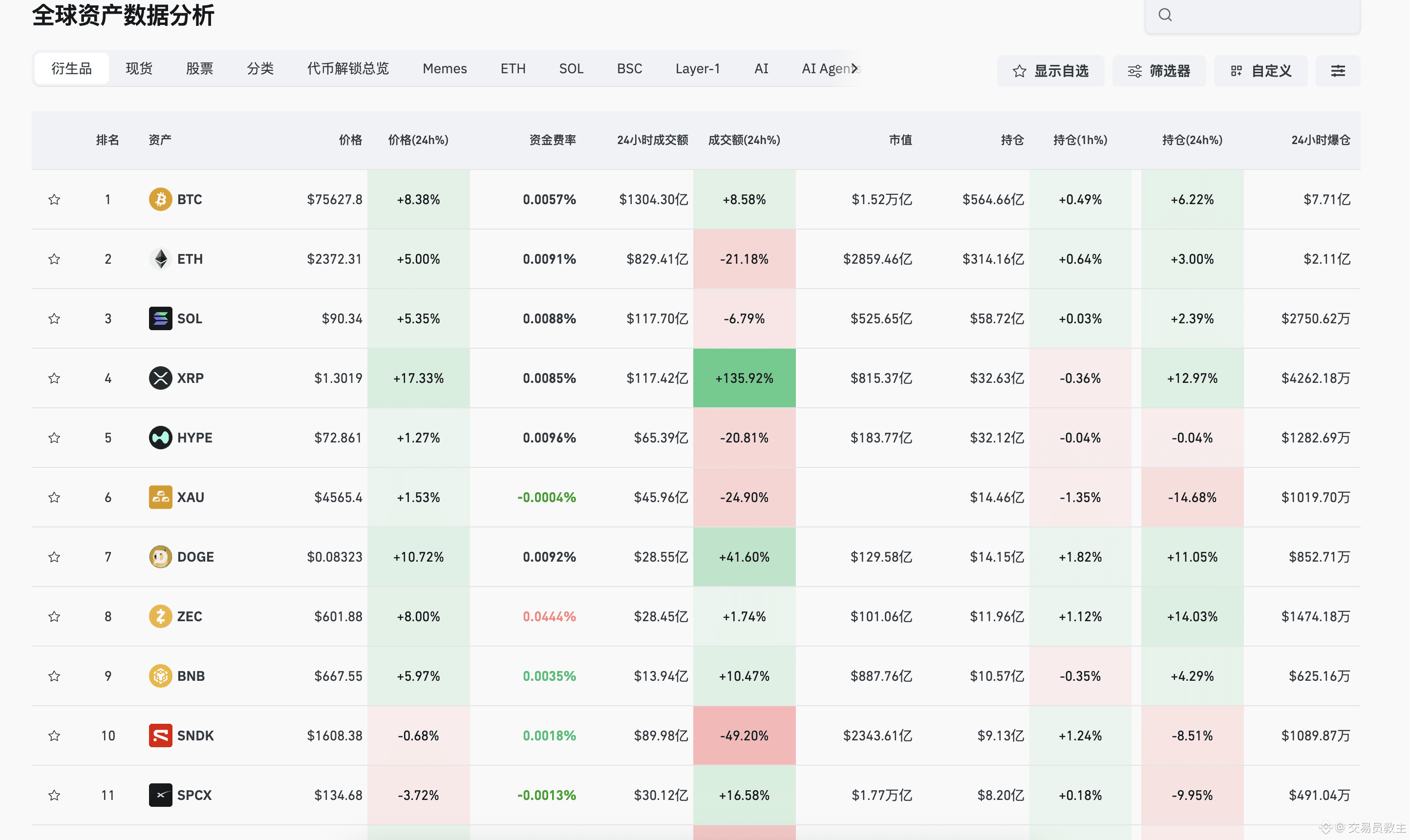Screen dimensions: 1410x840
Task: Favorite BTC with its star
Action: [54, 199]
